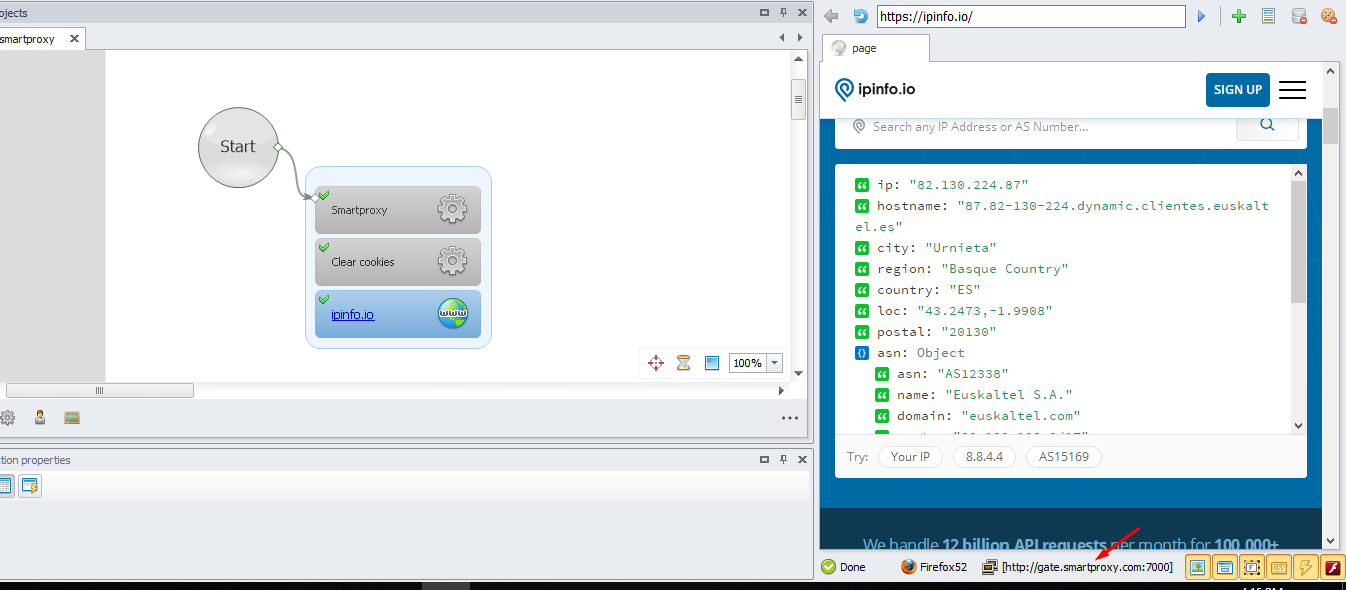Click the chalkboard icon below designer
The width and height of the screenshot is (1346, 590).
[72, 418]
